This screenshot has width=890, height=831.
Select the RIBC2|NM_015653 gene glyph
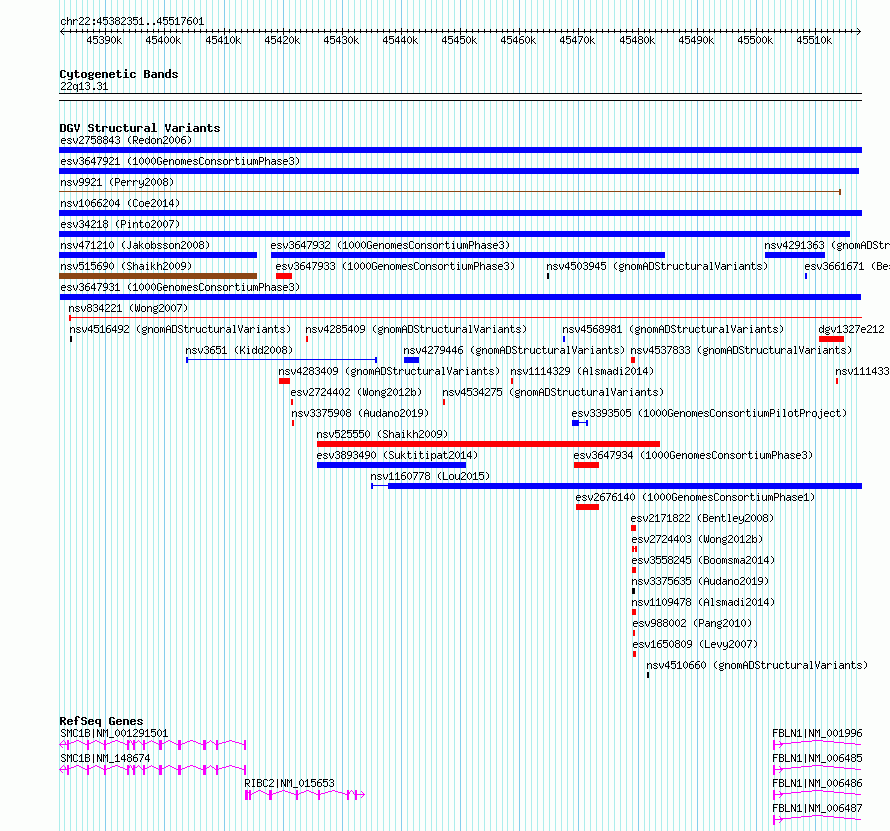point(304,795)
